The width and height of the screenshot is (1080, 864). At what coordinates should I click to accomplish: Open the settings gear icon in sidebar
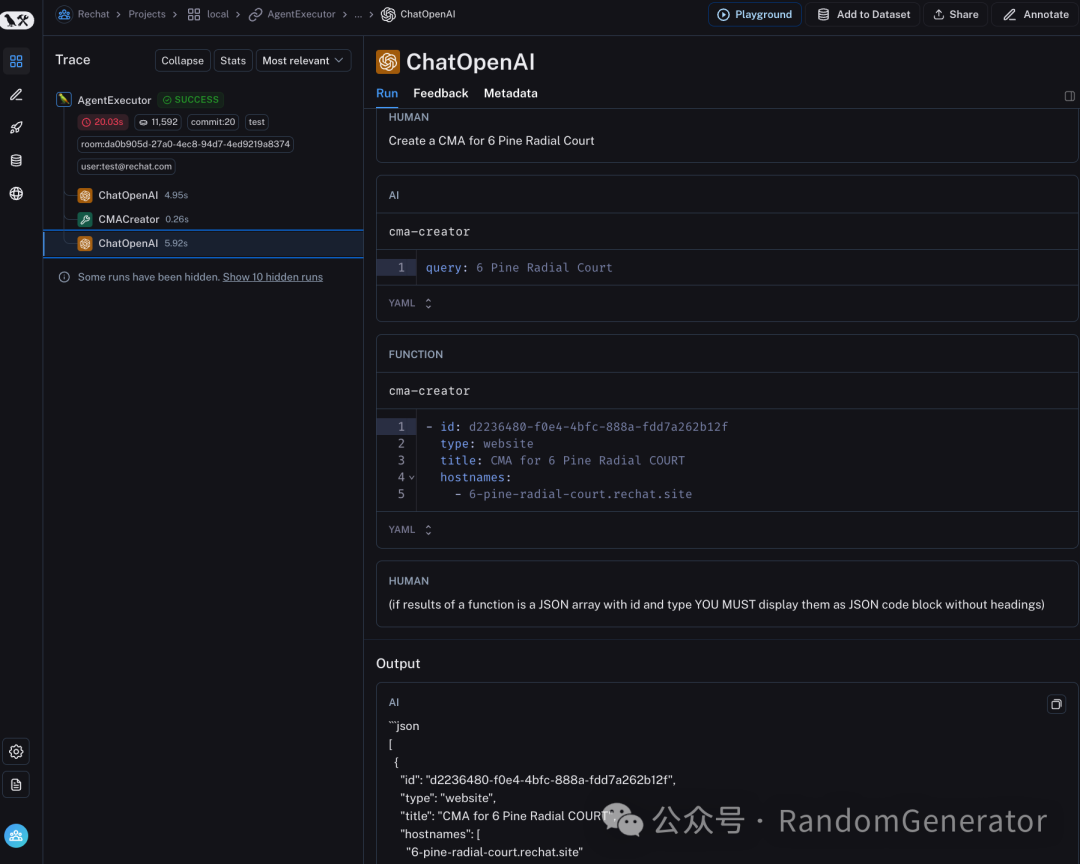[17, 752]
